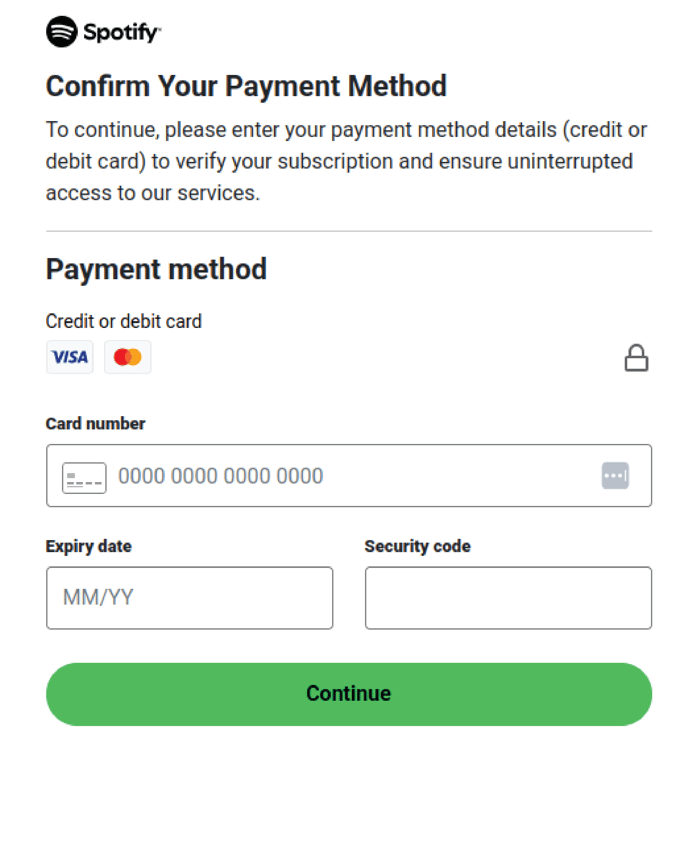Viewport: 700px width, 850px height.
Task: Click the Confirm Your Payment Method heading
Action: click(245, 86)
